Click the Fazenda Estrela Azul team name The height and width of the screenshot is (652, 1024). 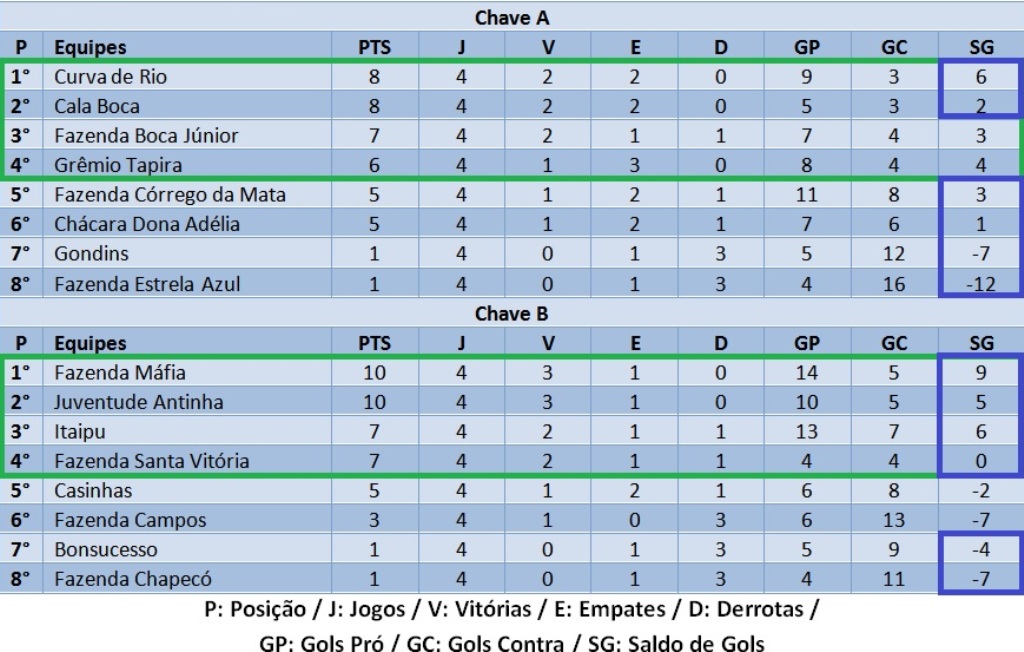pos(147,283)
